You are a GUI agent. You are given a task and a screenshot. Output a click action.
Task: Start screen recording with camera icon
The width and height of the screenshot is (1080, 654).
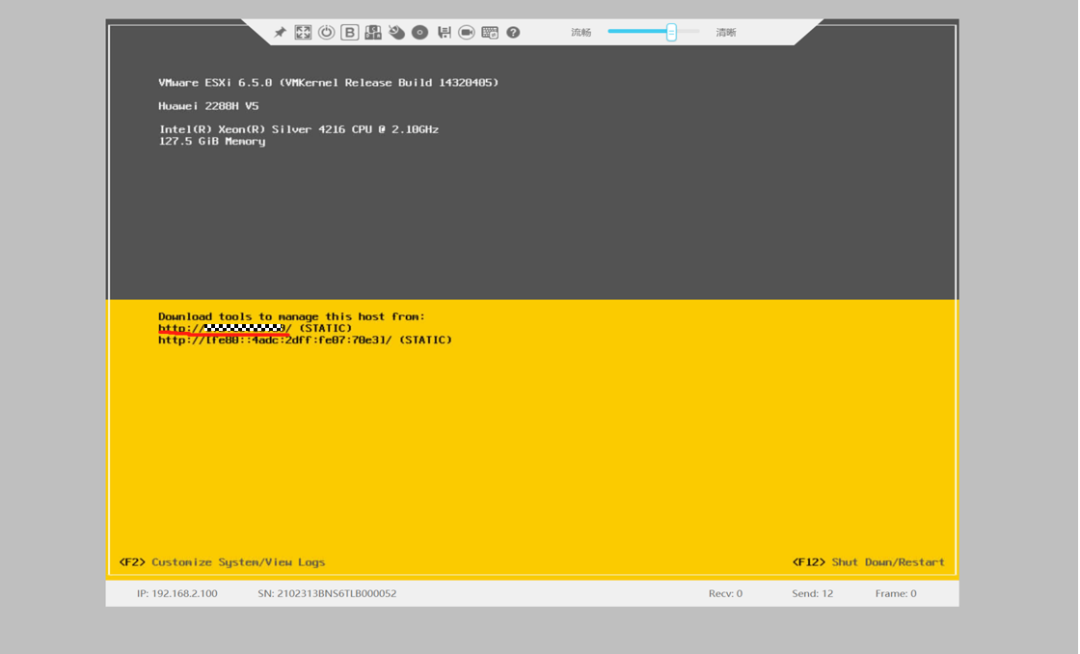[466, 32]
